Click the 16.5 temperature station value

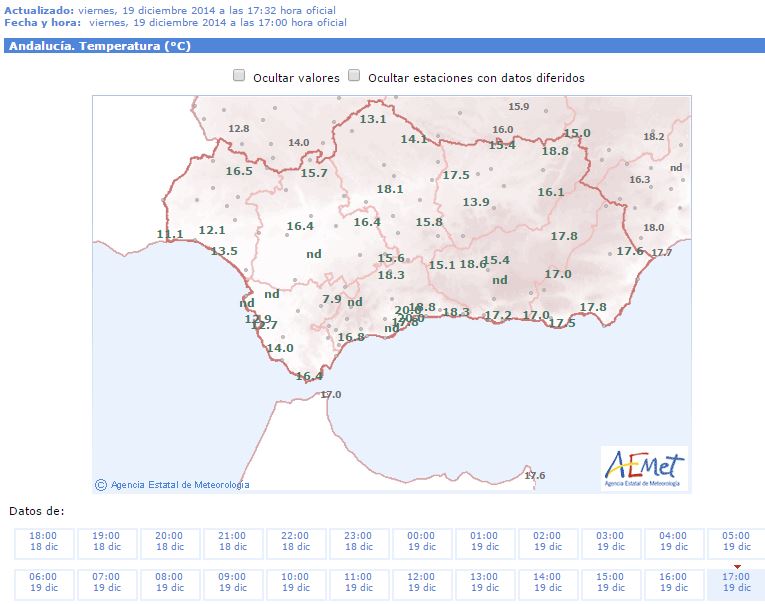pyautogui.click(x=239, y=171)
